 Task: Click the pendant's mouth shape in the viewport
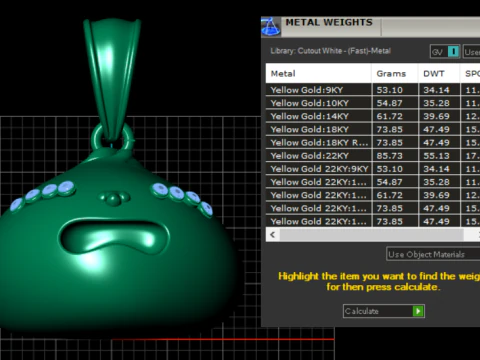coord(114,237)
